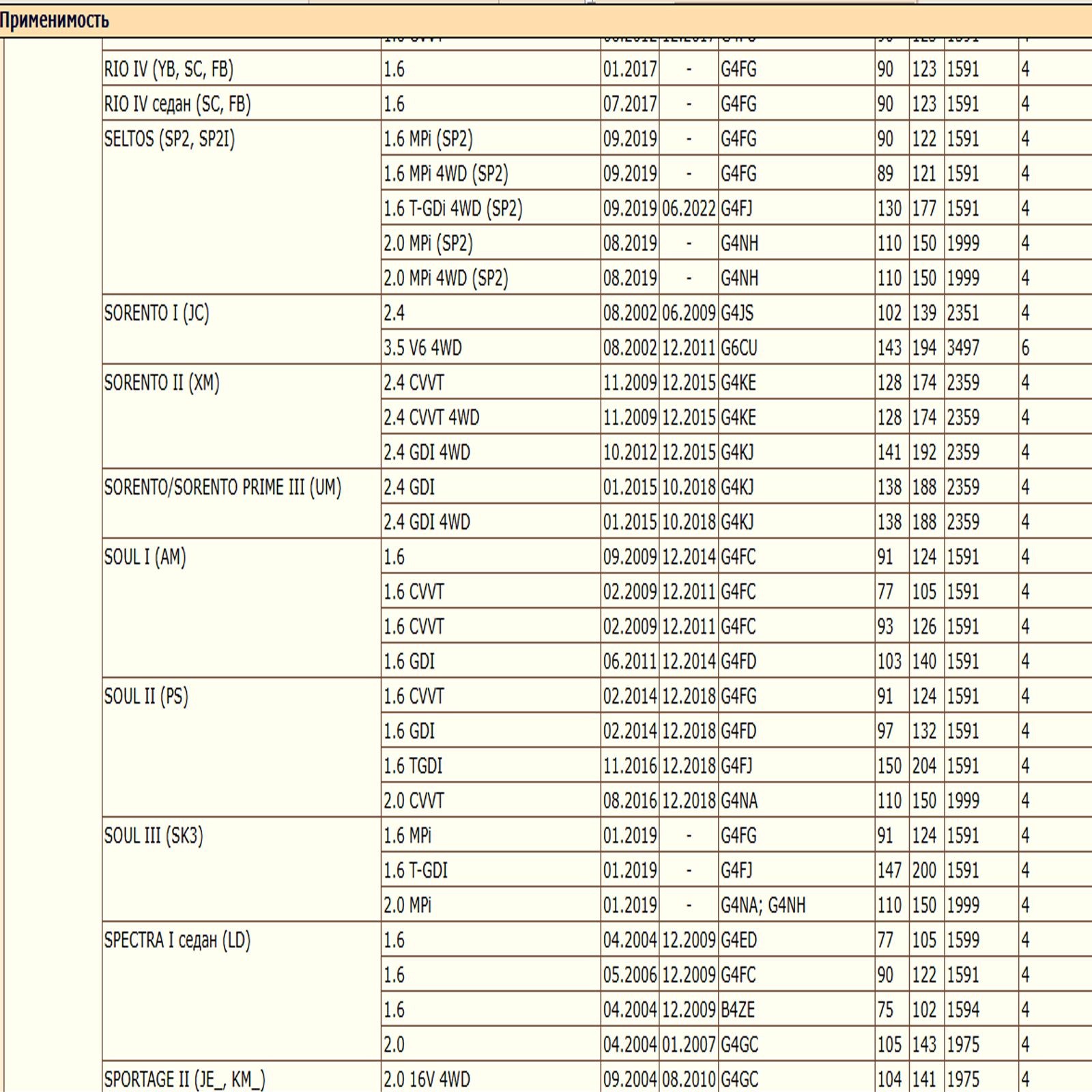The width and height of the screenshot is (1092, 1092).
Task: Select the RIO IV седан (SC, FB) row
Action: point(177,104)
